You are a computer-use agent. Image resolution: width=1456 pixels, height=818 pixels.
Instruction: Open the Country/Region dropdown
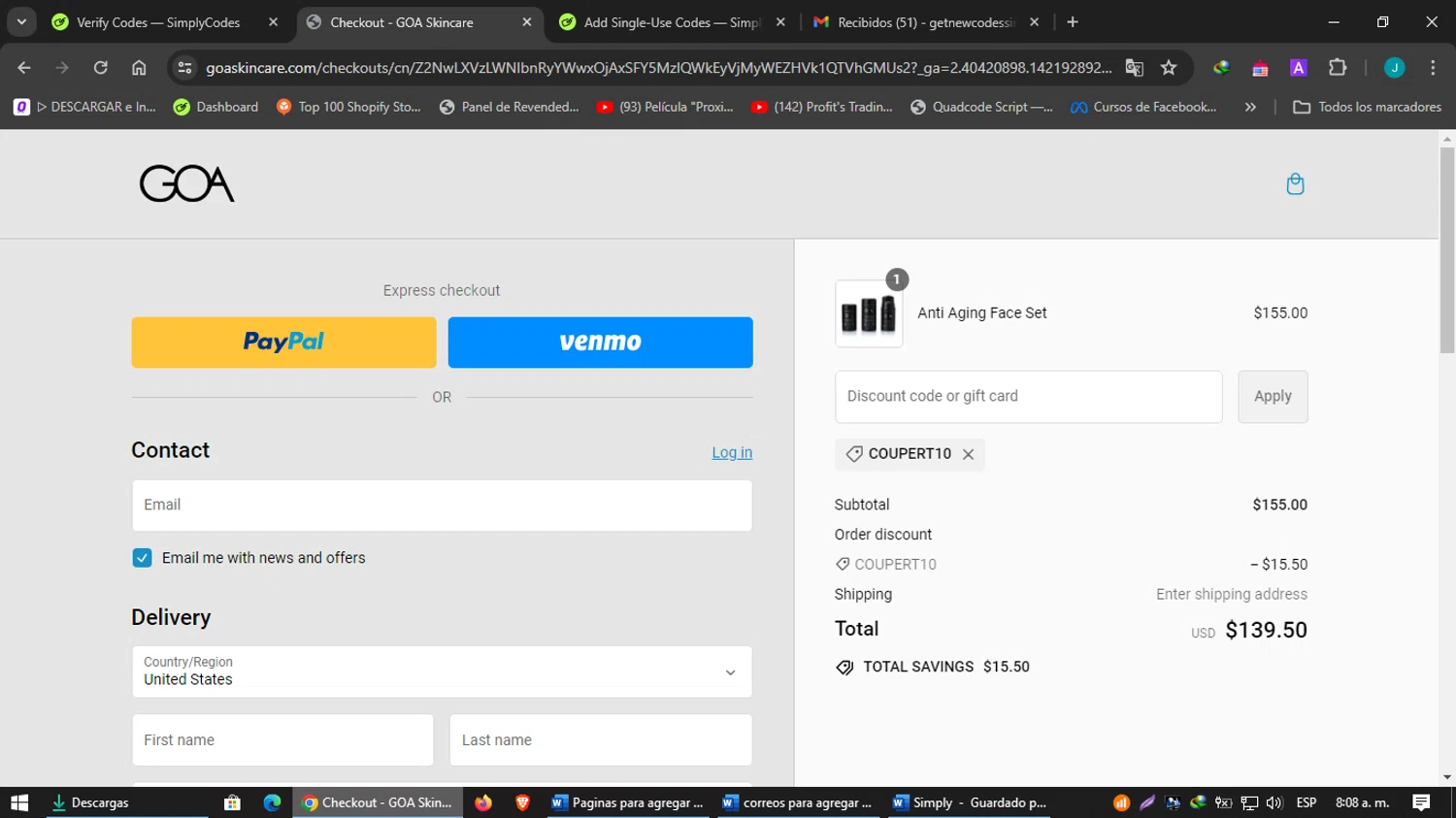tap(442, 671)
